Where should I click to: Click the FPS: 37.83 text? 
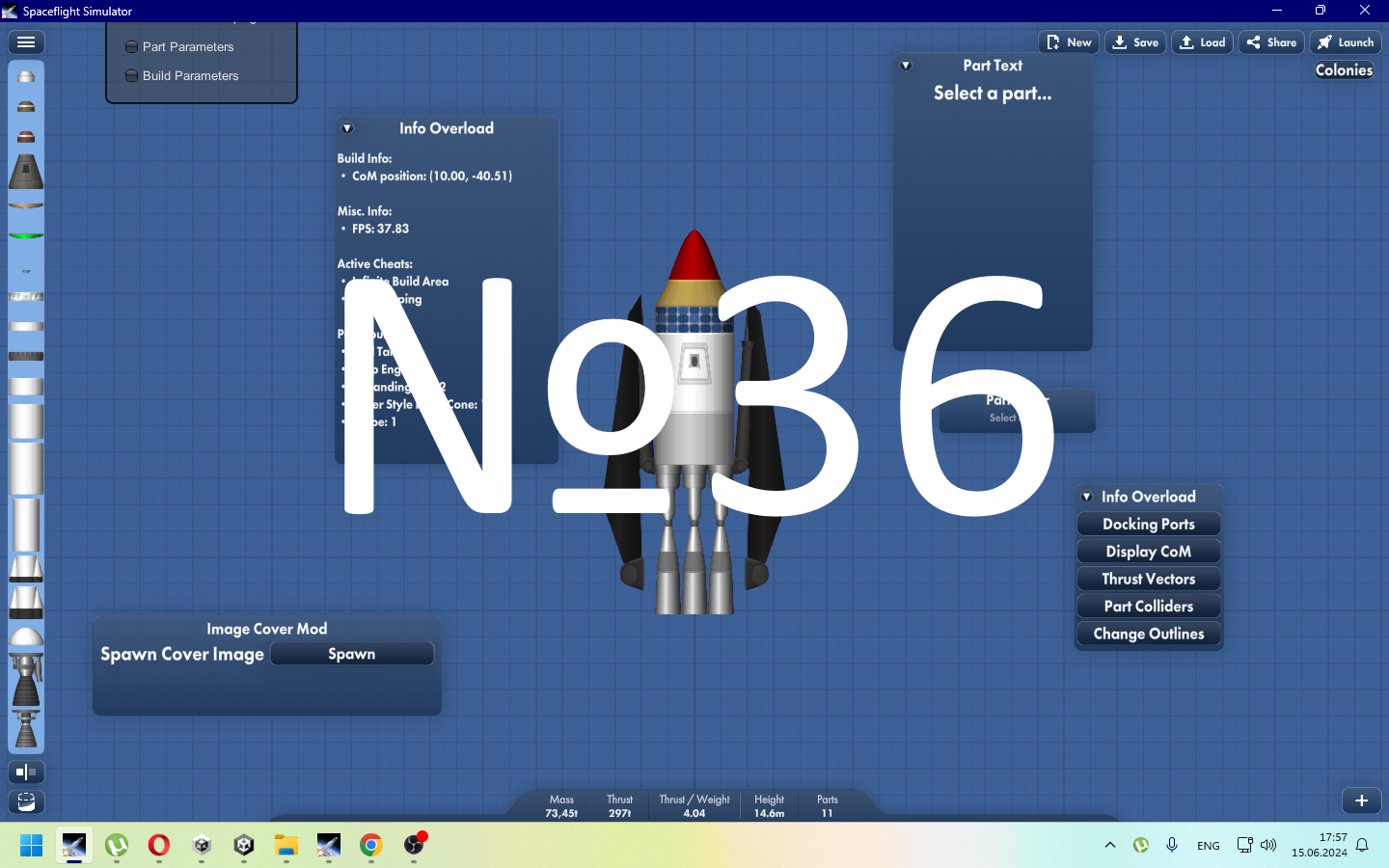coord(380,229)
